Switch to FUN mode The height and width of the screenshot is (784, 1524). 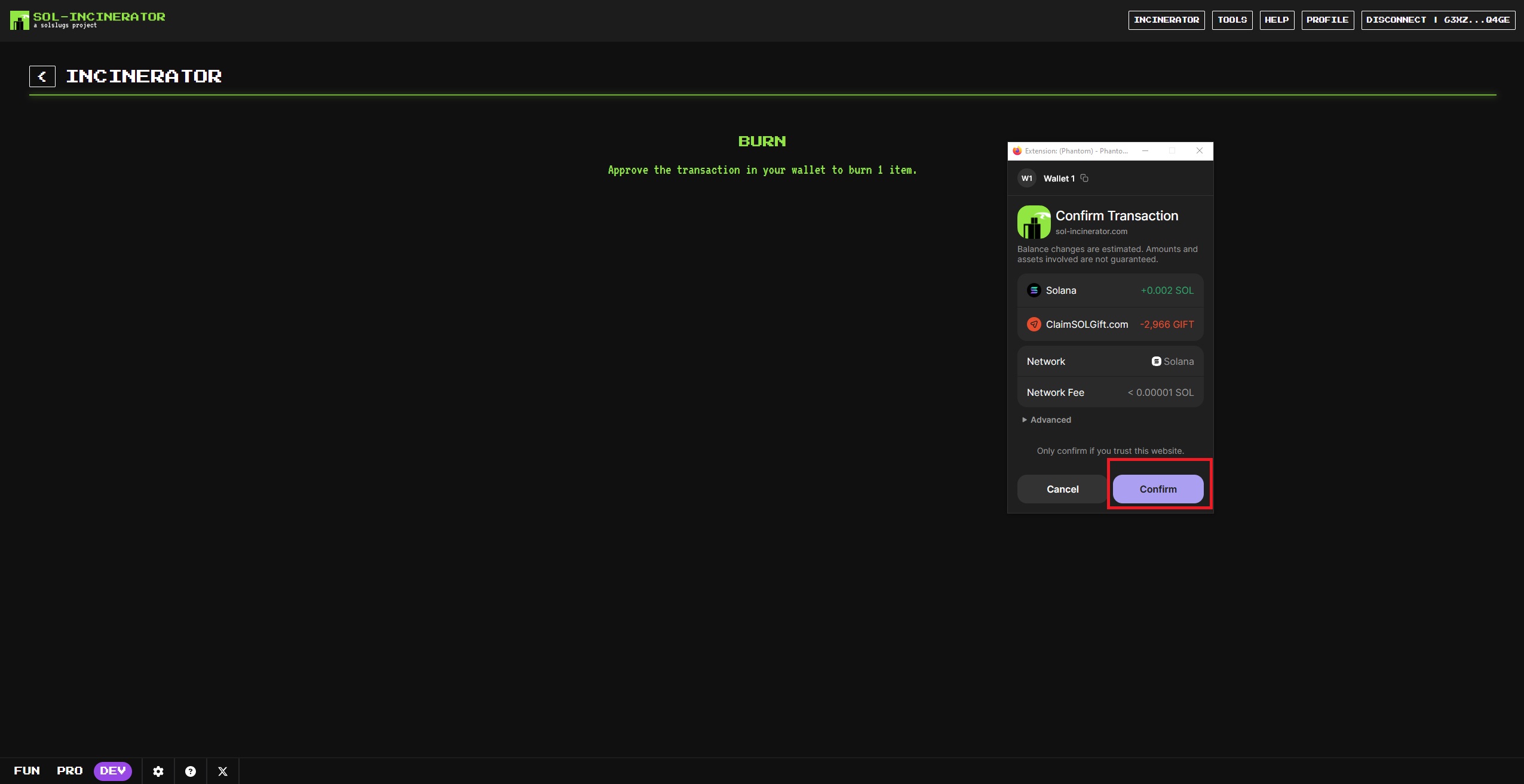click(27, 770)
